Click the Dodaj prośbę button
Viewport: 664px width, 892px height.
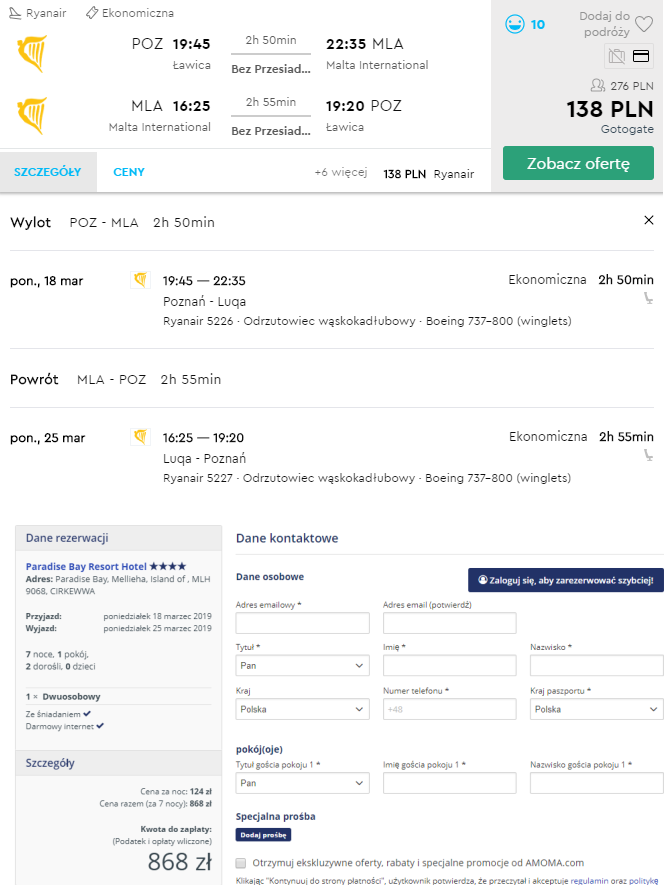click(x=263, y=835)
